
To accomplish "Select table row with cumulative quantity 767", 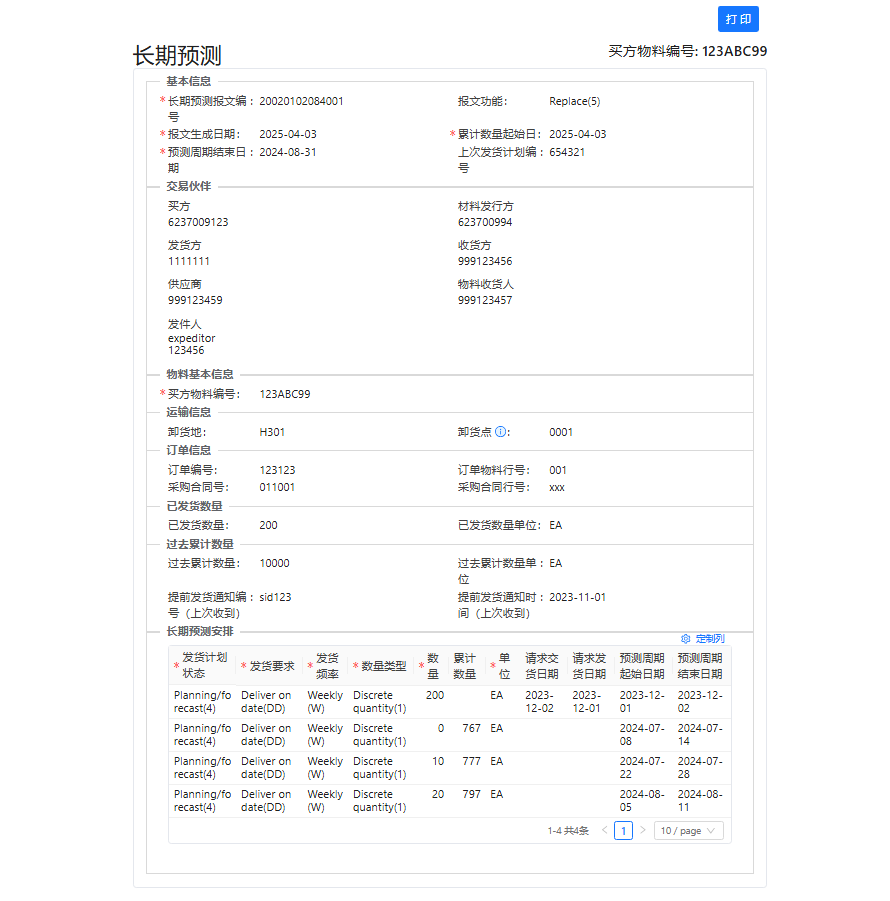I will 449,735.
